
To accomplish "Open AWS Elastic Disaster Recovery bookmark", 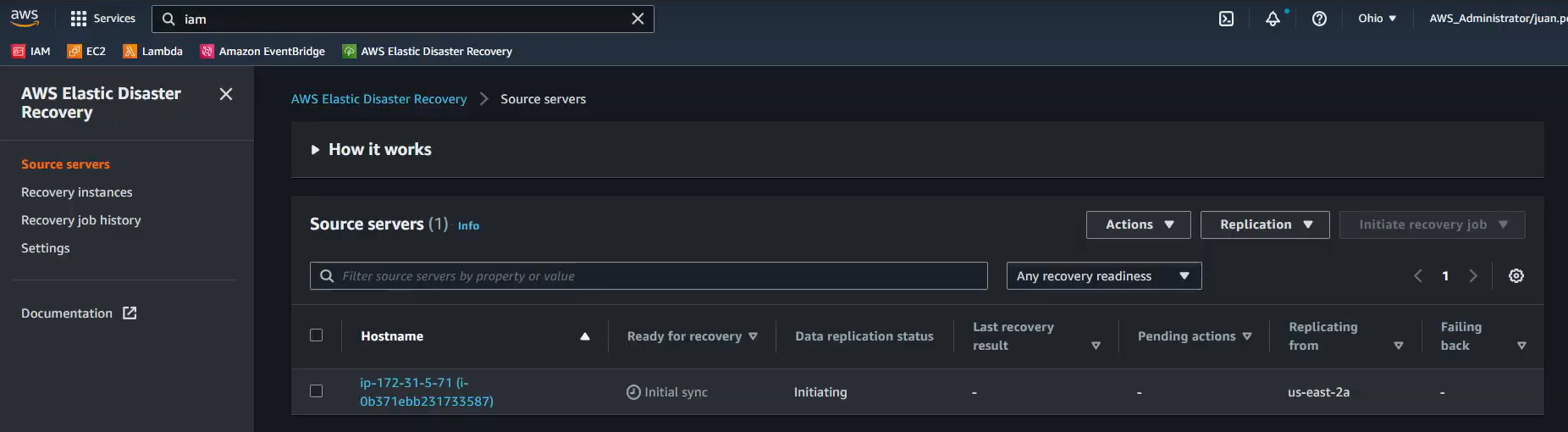I will click(428, 51).
